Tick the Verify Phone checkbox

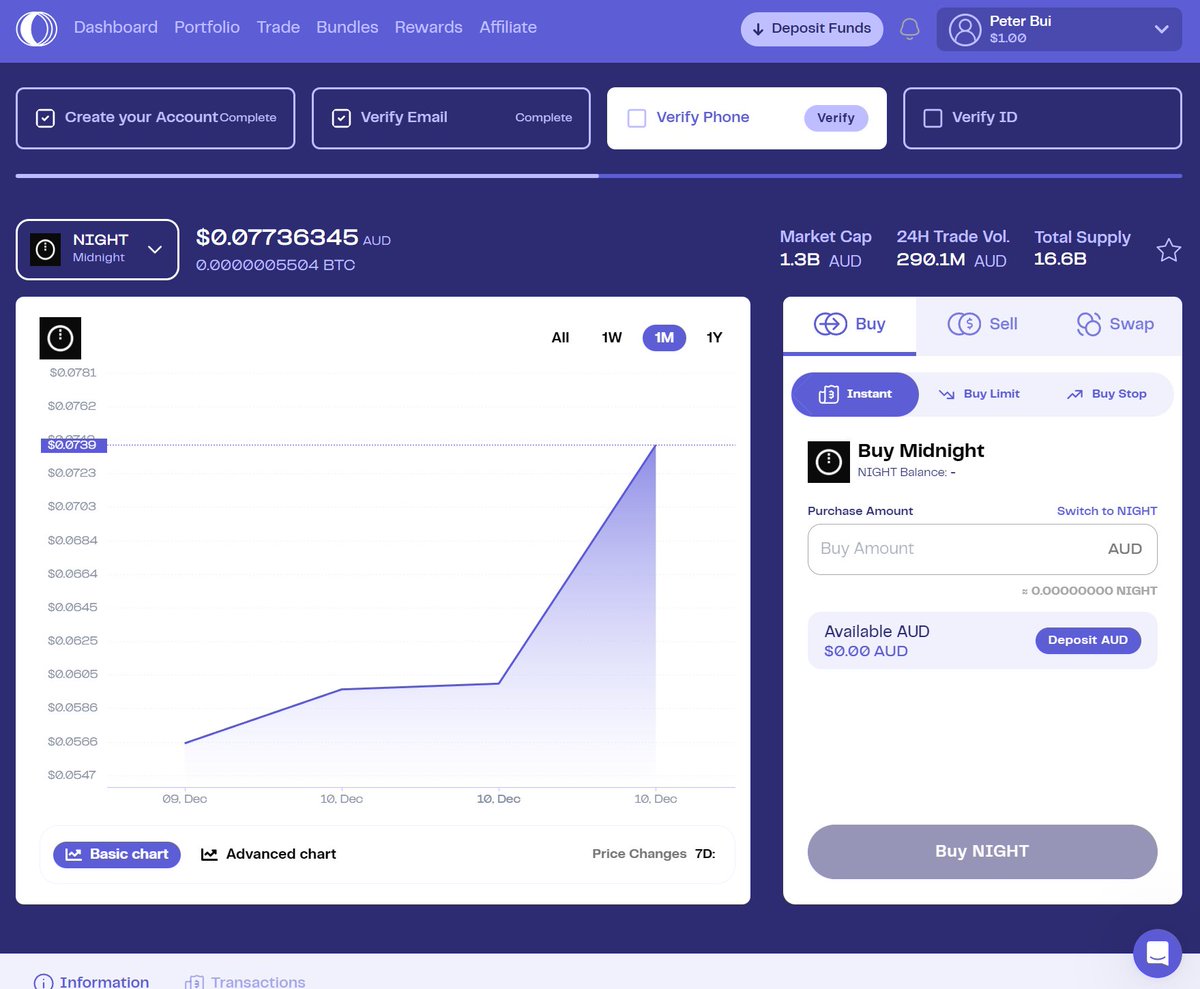coord(637,118)
